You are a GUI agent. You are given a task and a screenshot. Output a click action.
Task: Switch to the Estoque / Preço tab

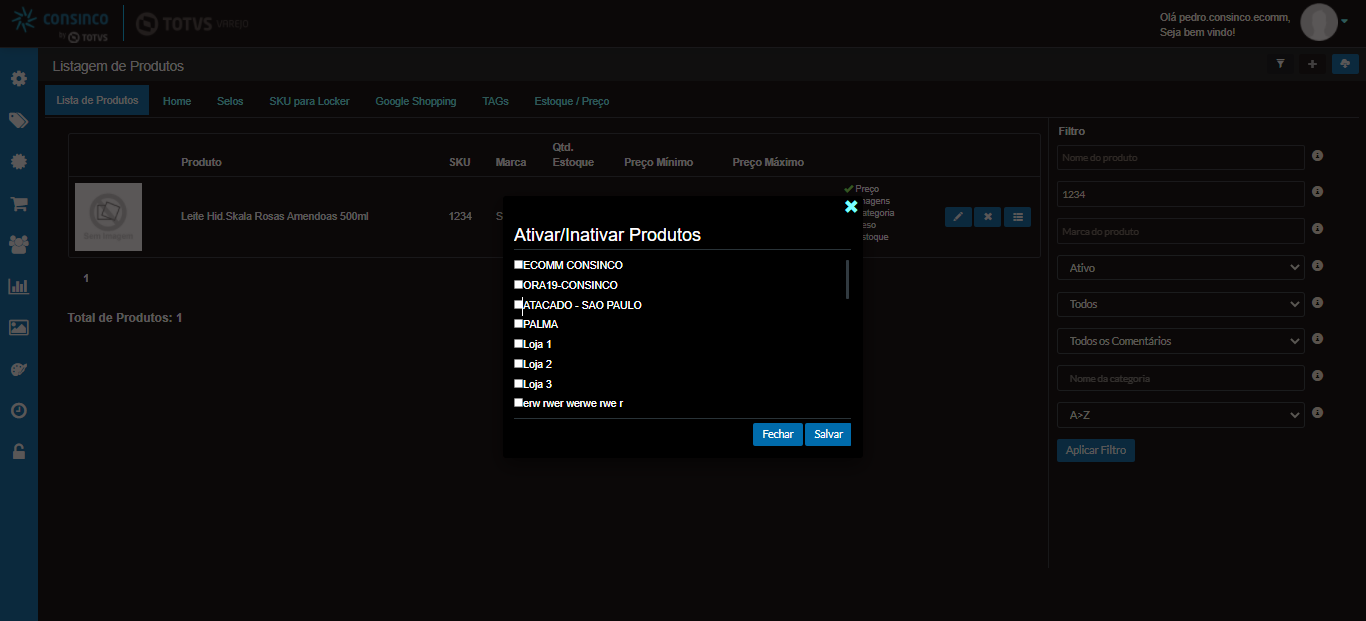point(572,101)
